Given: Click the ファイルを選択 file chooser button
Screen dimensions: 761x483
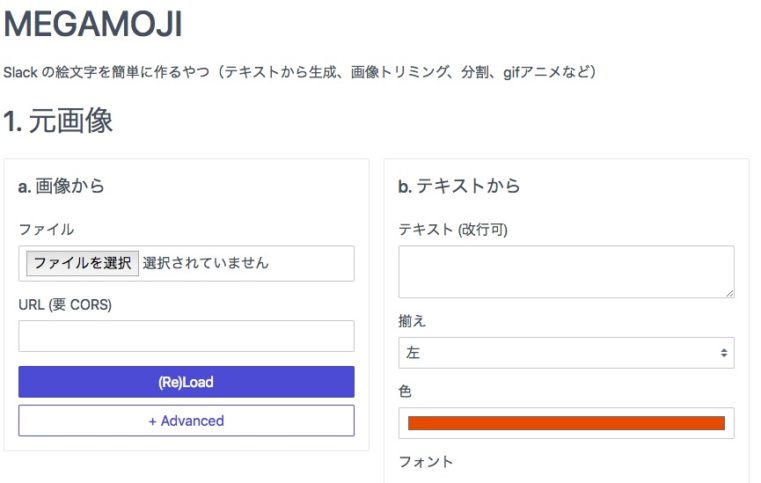Looking at the screenshot, I should click(x=83, y=263).
